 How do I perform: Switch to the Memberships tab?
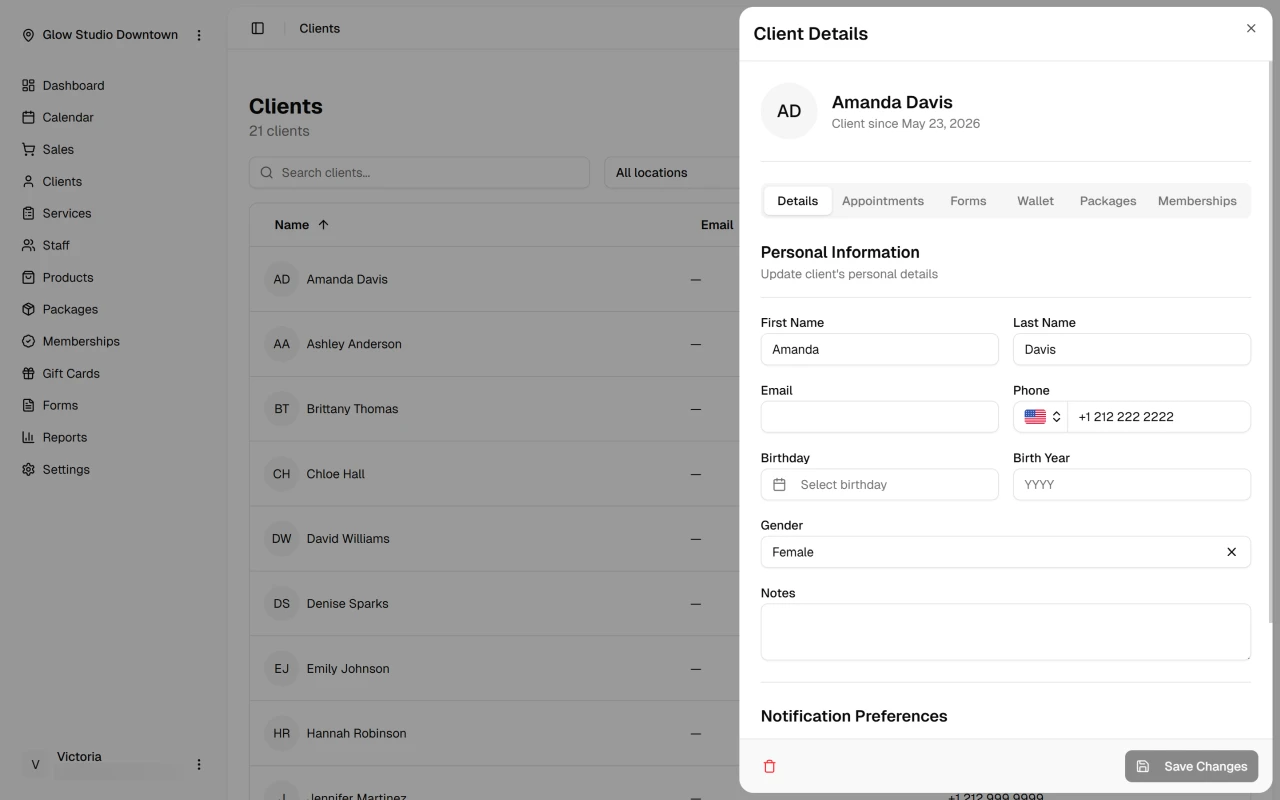click(1197, 201)
